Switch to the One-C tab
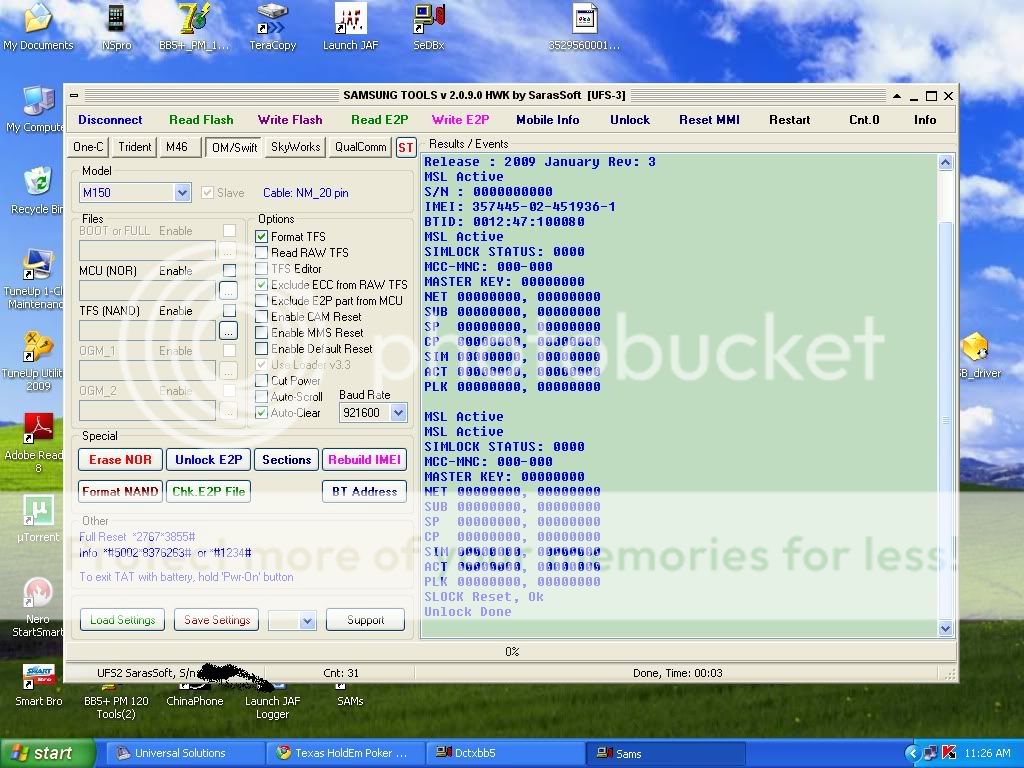 tap(88, 147)
